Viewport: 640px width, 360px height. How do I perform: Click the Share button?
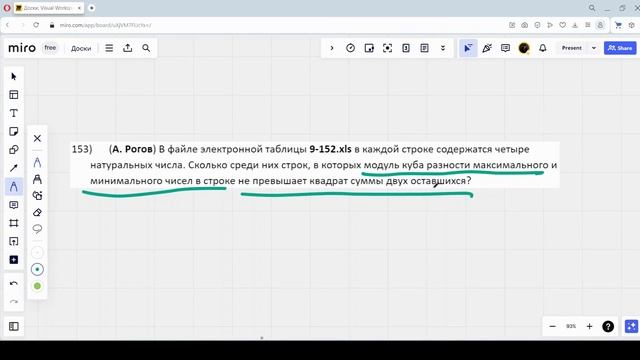tap(620, 48)
